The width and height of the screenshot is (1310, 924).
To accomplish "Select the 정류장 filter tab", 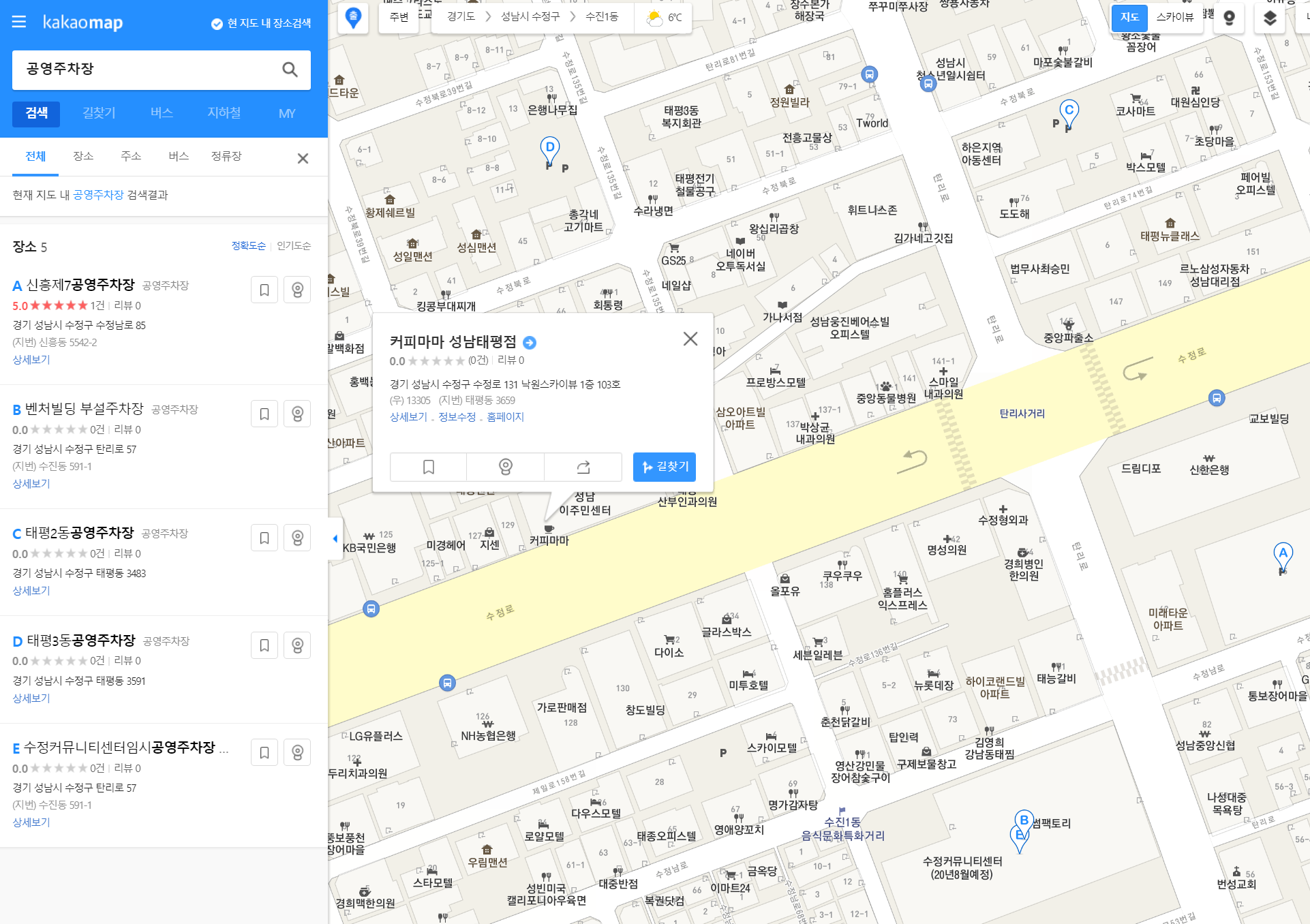I will coord(226,156).
